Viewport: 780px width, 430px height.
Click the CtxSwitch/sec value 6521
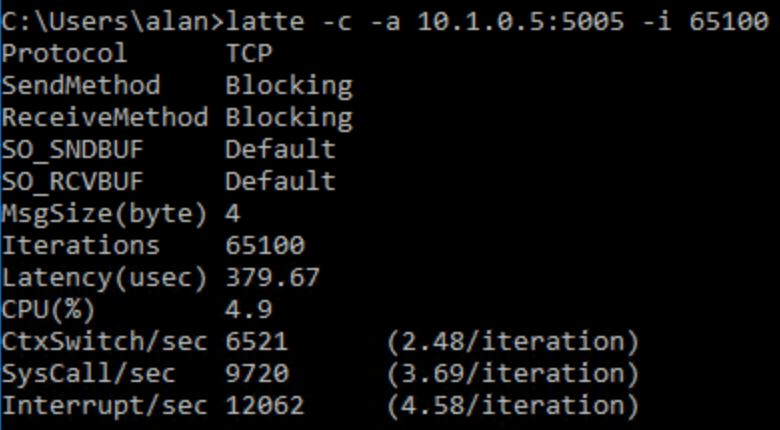pyautogui.click(x=257, y=341)
